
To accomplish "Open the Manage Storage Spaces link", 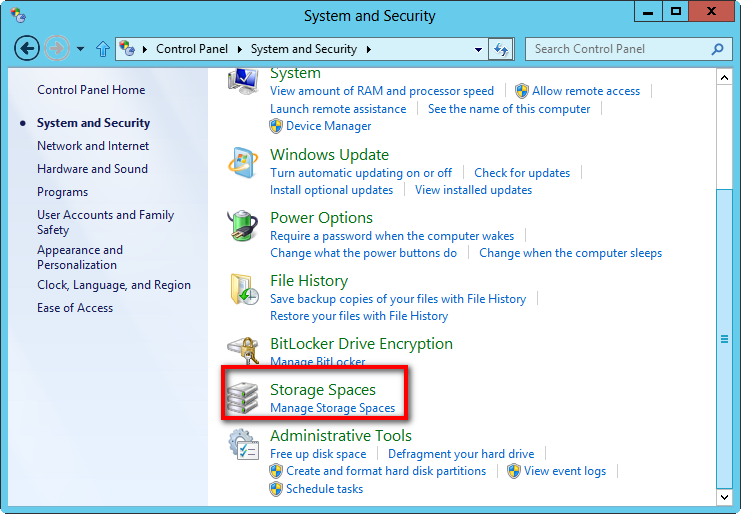I will point(333,408).
